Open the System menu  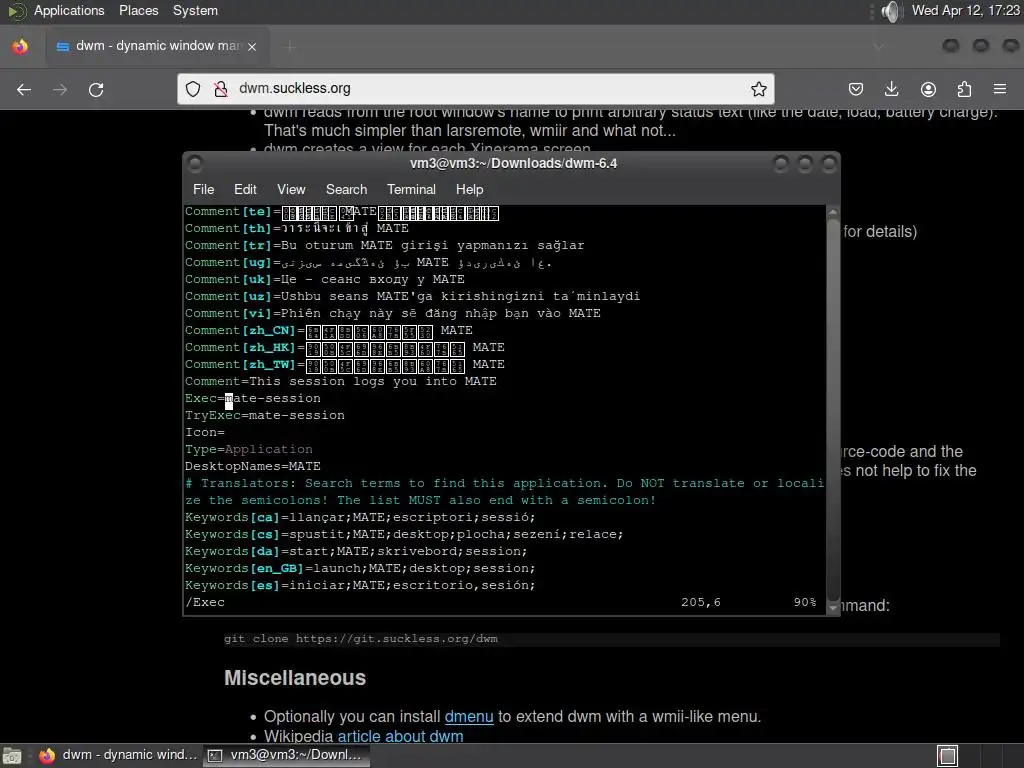pyautogui.click(x=195, y=10)
